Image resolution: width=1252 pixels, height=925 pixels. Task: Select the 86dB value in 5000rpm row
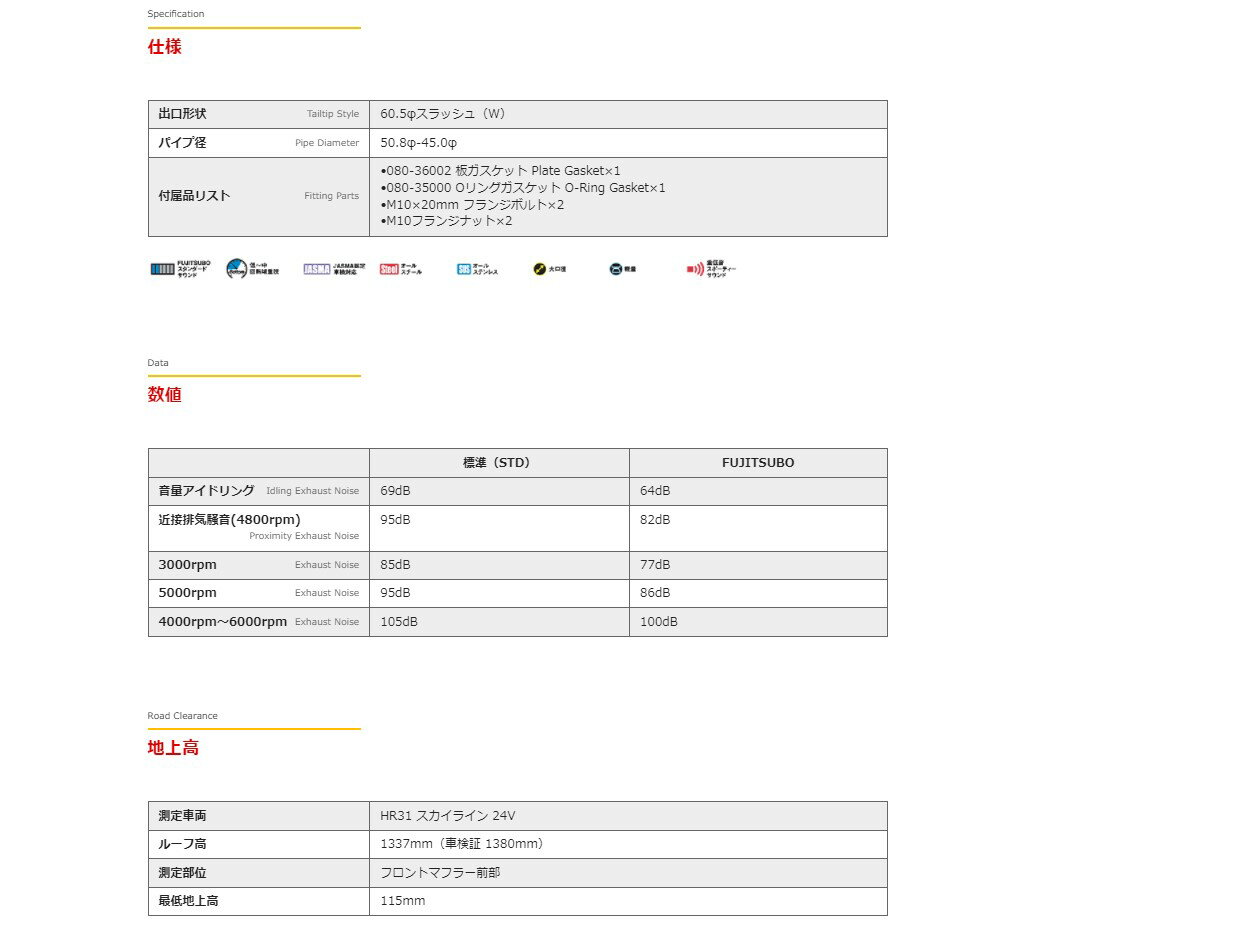pos(655,593)
